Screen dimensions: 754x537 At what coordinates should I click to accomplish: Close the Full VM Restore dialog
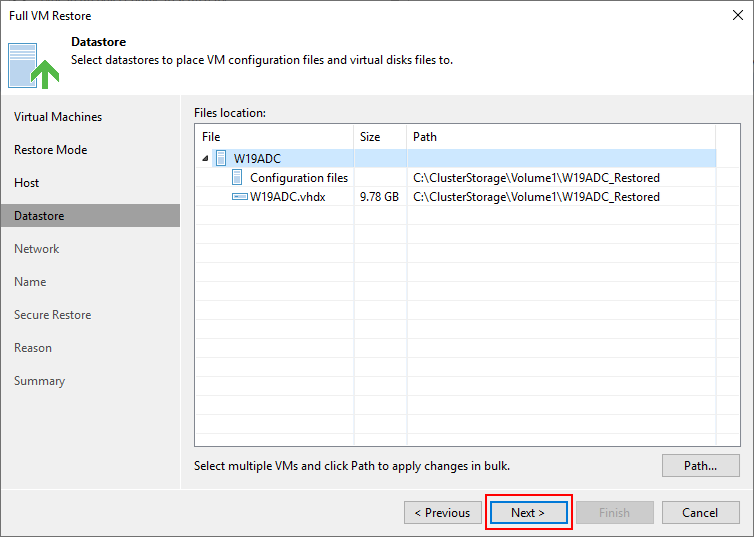click(738, 15)
